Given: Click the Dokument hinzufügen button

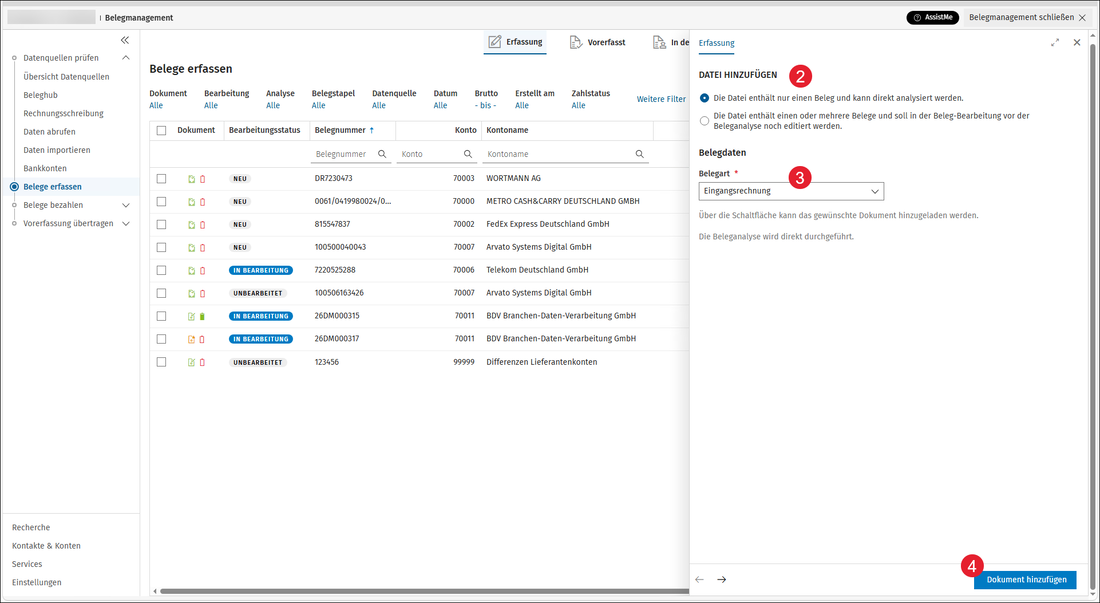Looking at the screenshot, I should 1025,580.
